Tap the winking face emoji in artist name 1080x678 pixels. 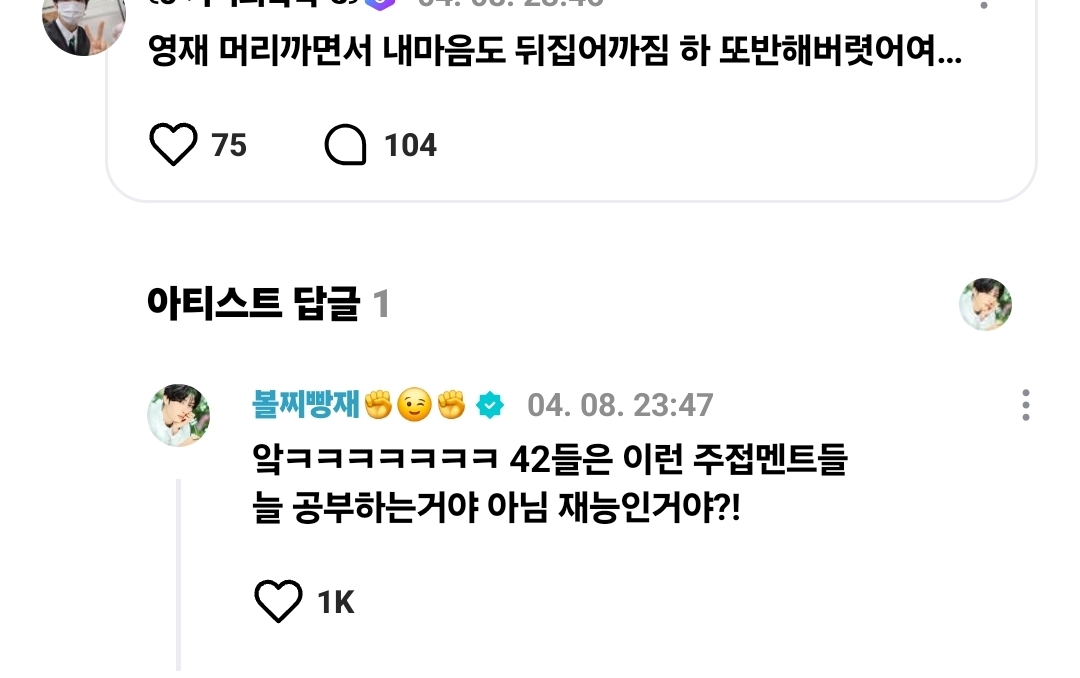click(415, 404)
